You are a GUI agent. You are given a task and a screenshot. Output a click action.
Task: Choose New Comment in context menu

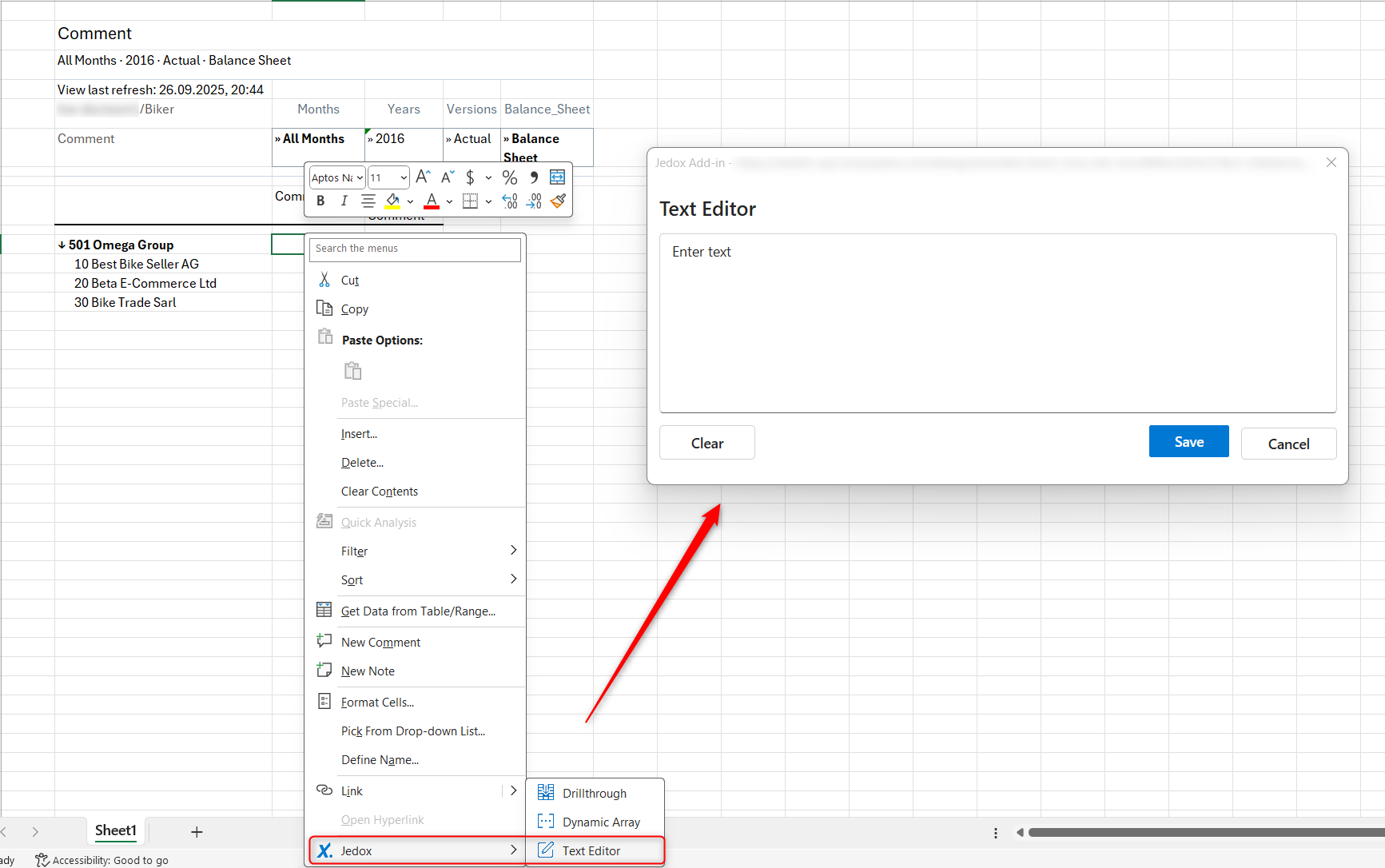(x=380, y=643)
